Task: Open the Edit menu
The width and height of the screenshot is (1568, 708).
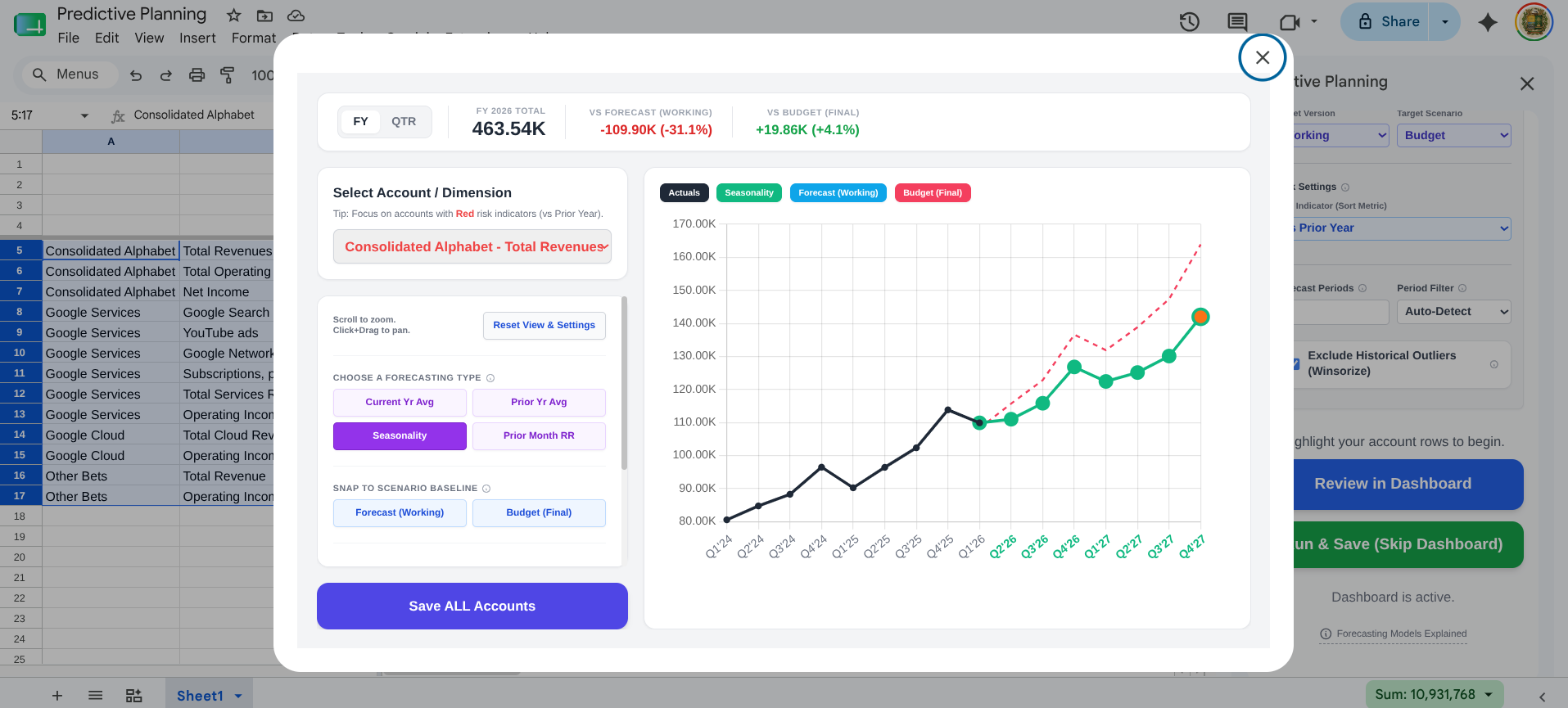Action: coord(106,38)
